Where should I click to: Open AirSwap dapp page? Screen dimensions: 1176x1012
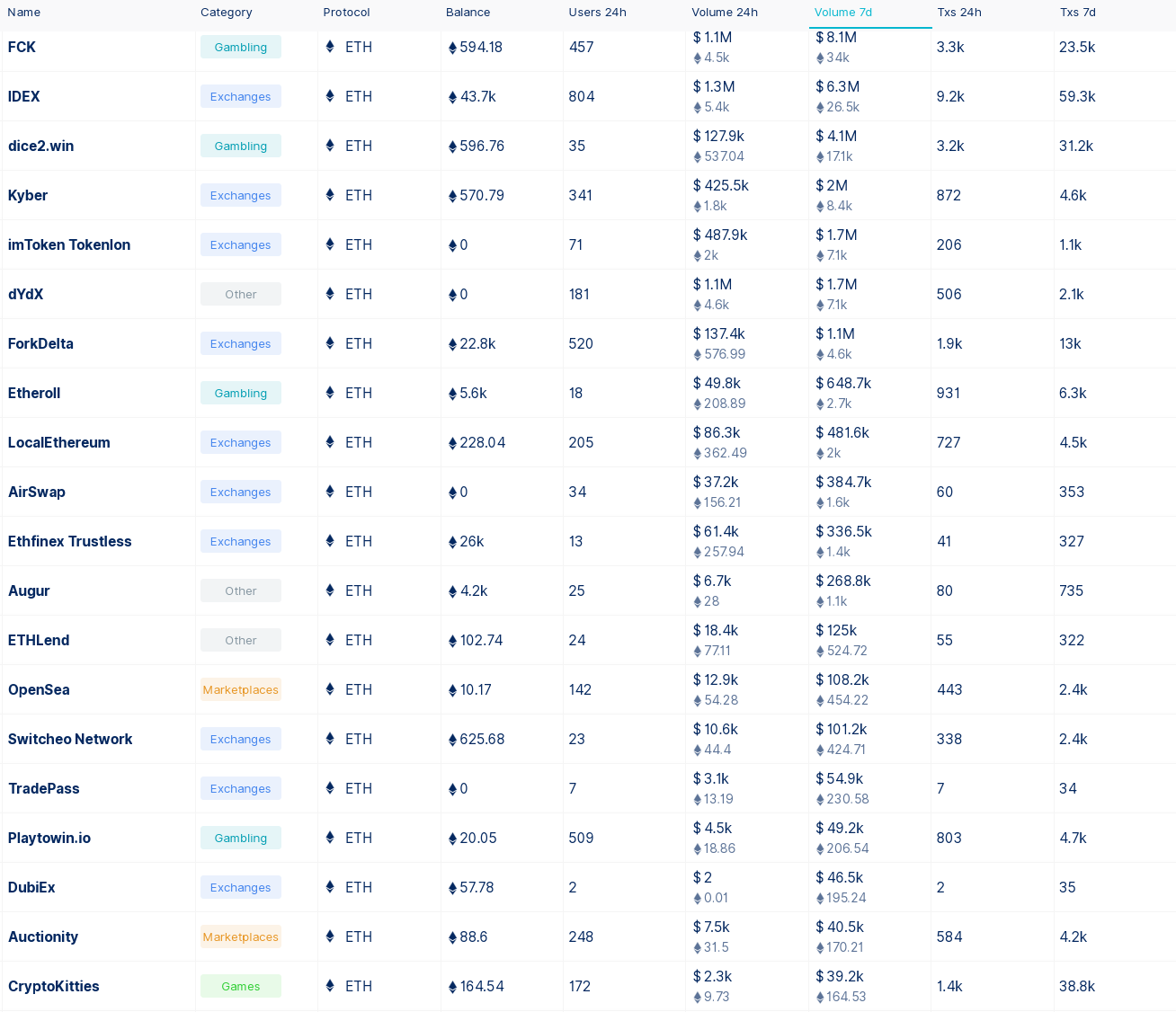click(37, 492)
